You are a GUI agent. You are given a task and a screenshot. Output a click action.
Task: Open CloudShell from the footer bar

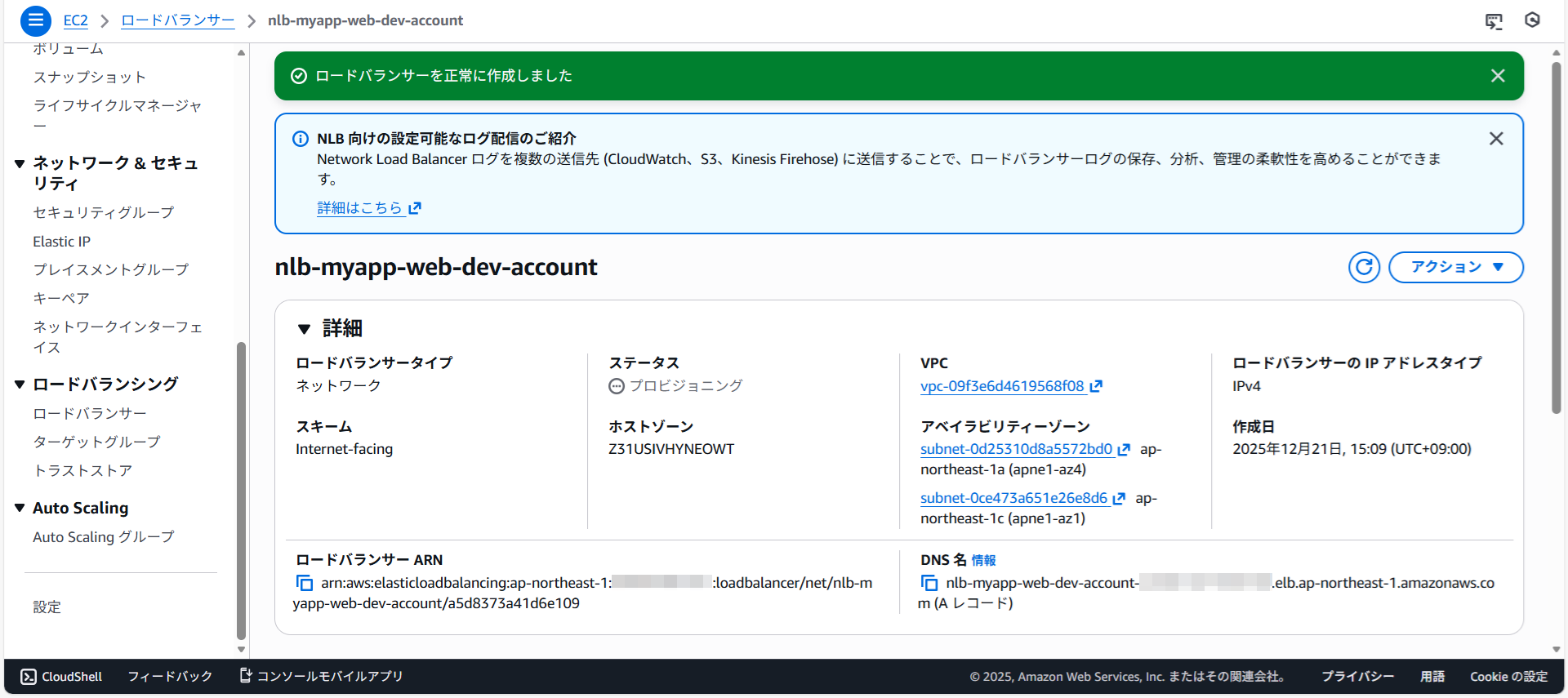pyautogui.click(x=62, y=677)
